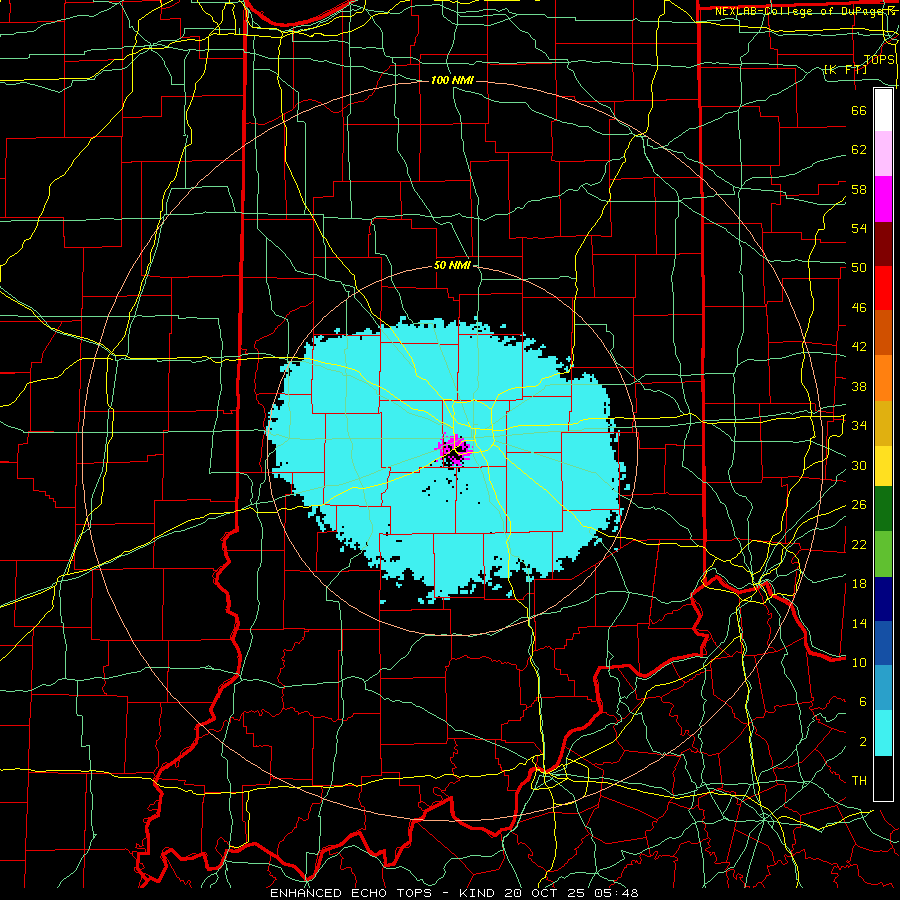Click the white 66 kft color swatch

883,110
